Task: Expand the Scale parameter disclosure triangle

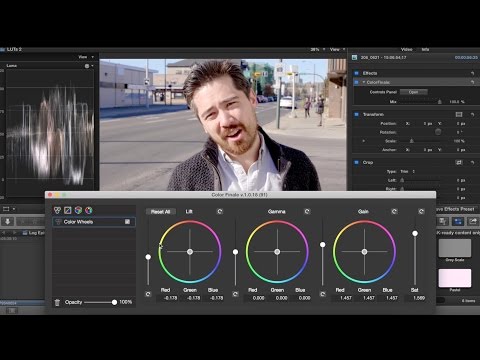Action: [x=364, y=141]
